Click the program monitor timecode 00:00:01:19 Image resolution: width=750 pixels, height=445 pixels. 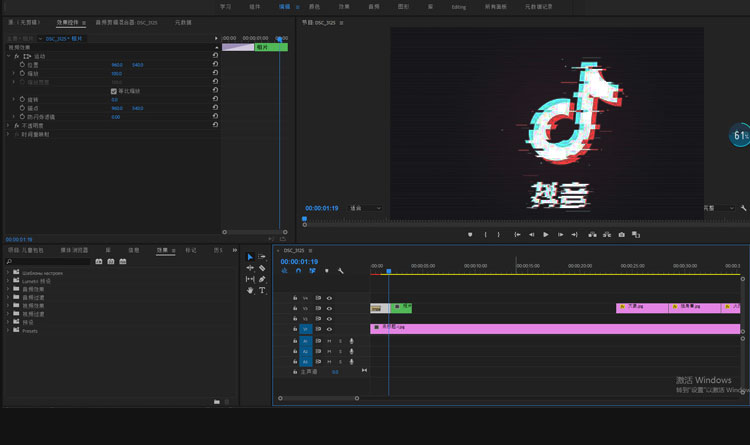[x=321, y=208]
